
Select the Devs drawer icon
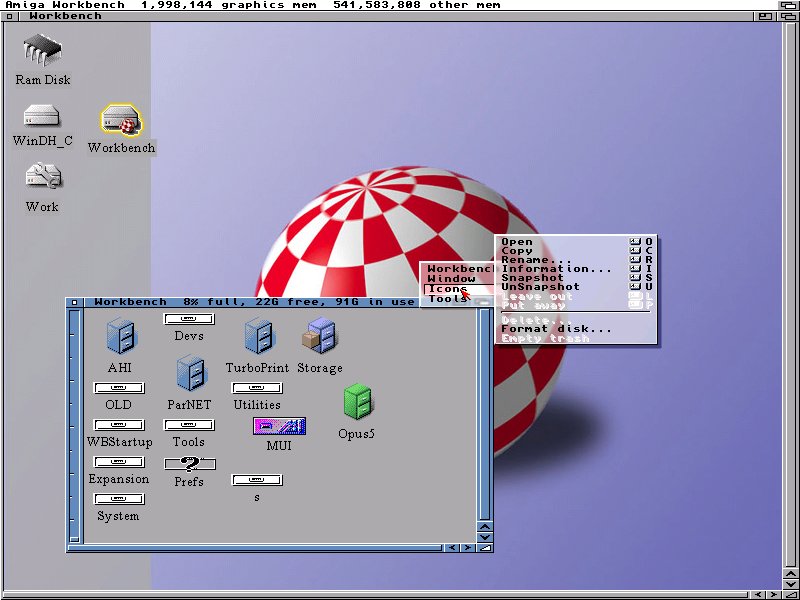[189, 319]
